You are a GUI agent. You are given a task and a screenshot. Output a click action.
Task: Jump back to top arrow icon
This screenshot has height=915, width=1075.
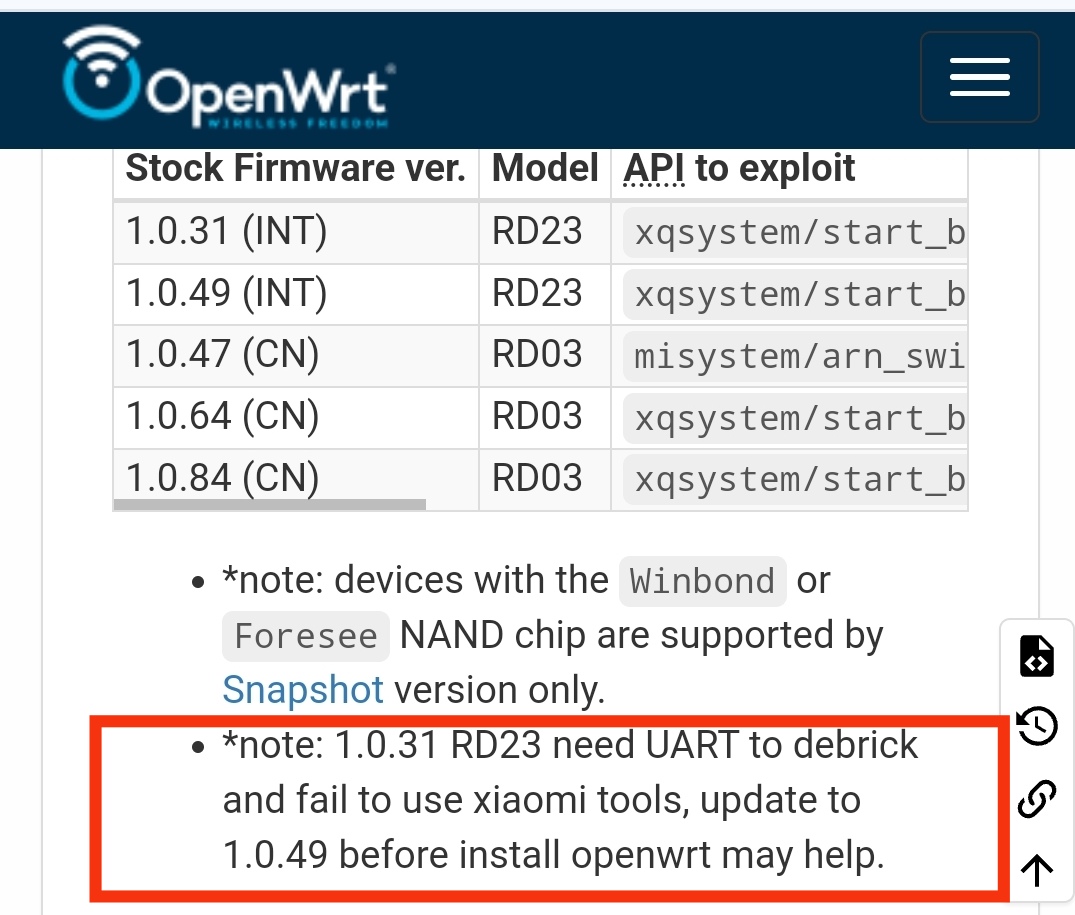pos(1037,870)
